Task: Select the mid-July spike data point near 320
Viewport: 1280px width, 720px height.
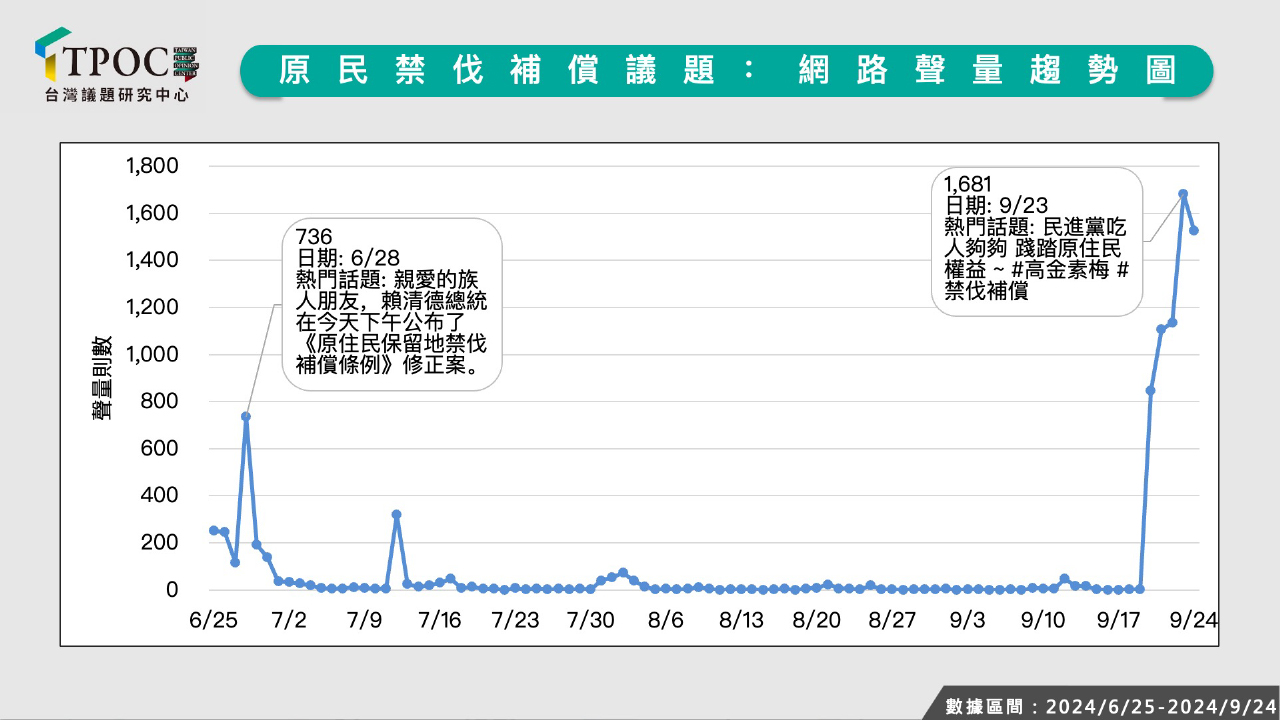Action: [x=397, y=514]
